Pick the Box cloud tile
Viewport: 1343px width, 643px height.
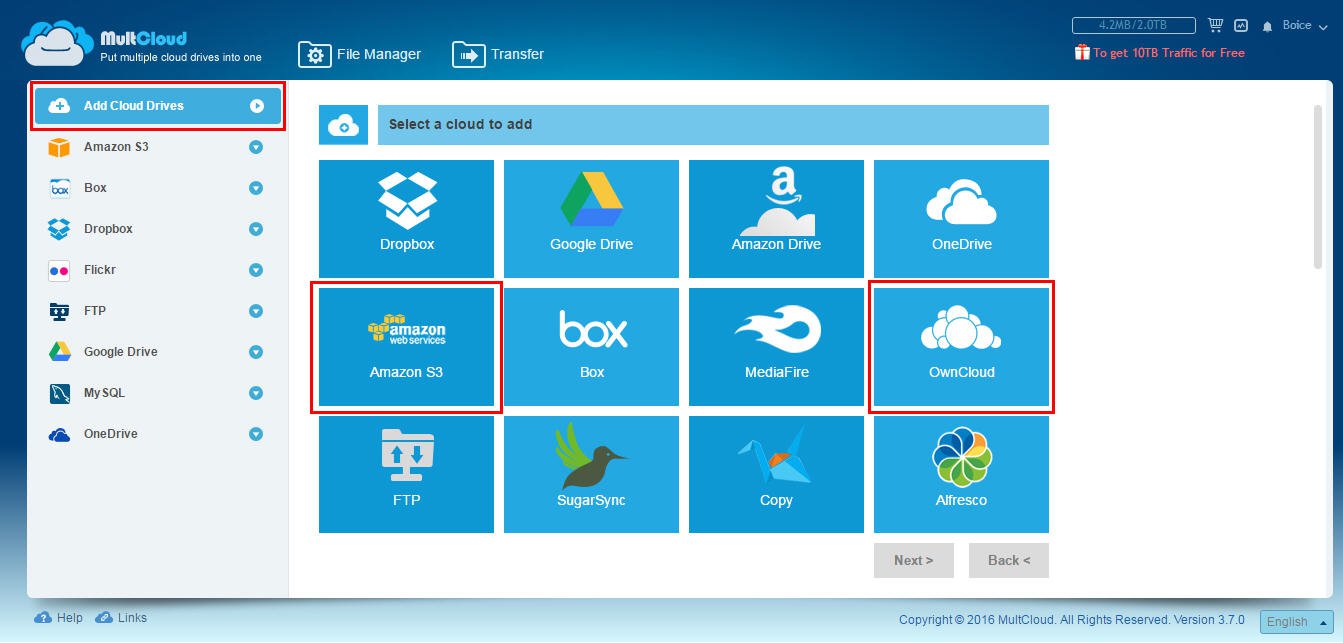[x=591, y=347]
